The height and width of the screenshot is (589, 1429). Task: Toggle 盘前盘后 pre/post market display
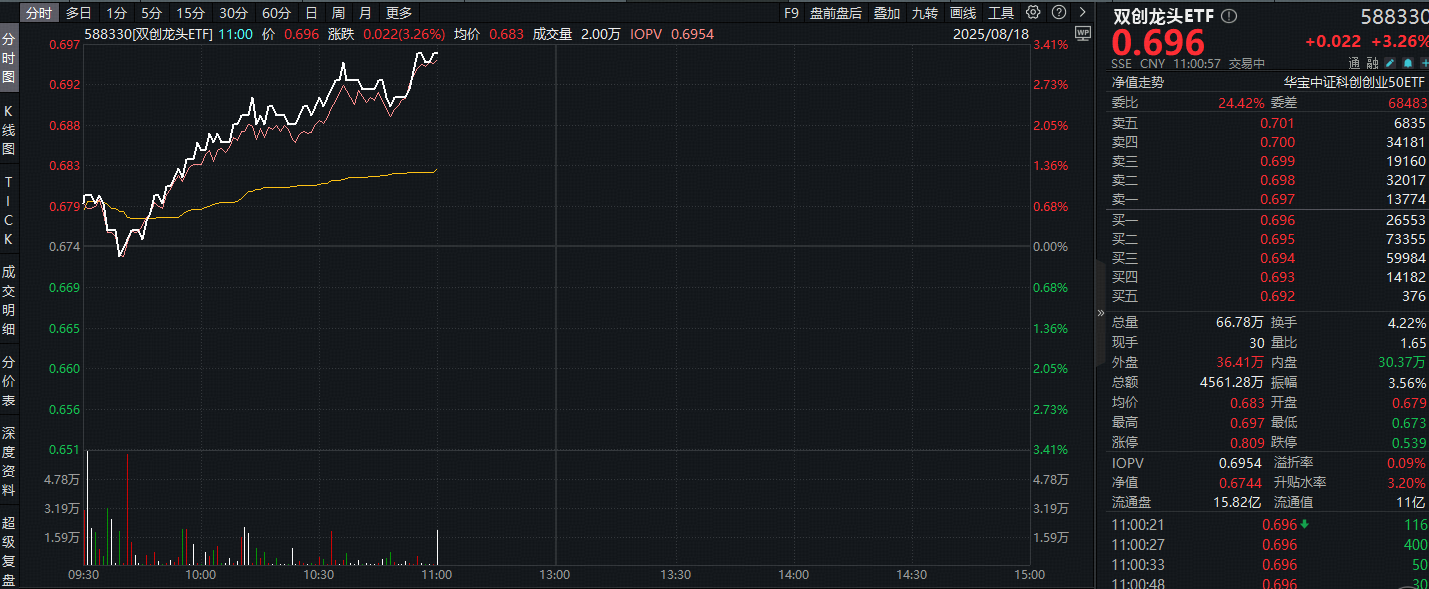836,13
